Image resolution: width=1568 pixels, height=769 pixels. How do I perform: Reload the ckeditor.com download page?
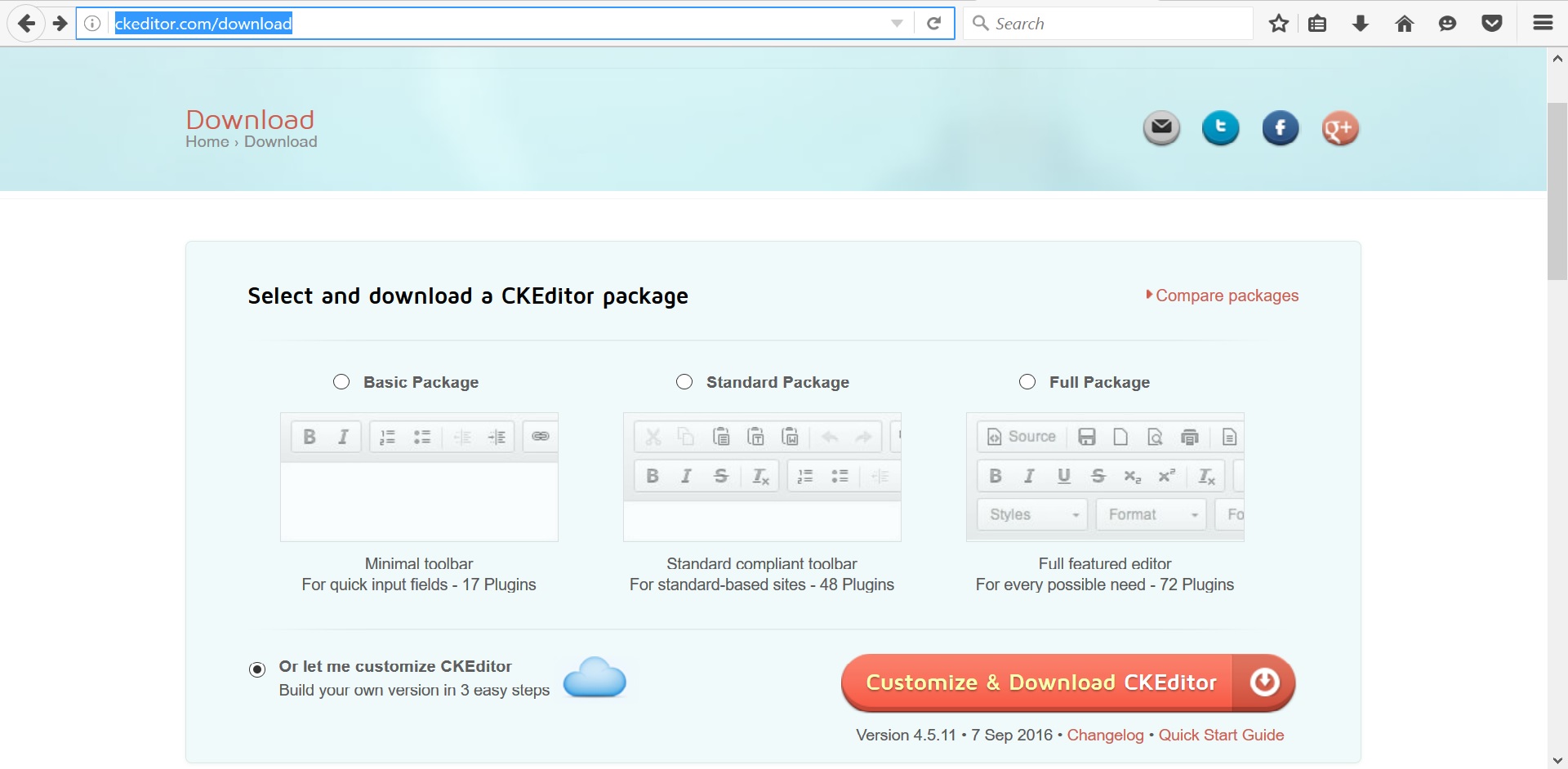click(933, 23)
